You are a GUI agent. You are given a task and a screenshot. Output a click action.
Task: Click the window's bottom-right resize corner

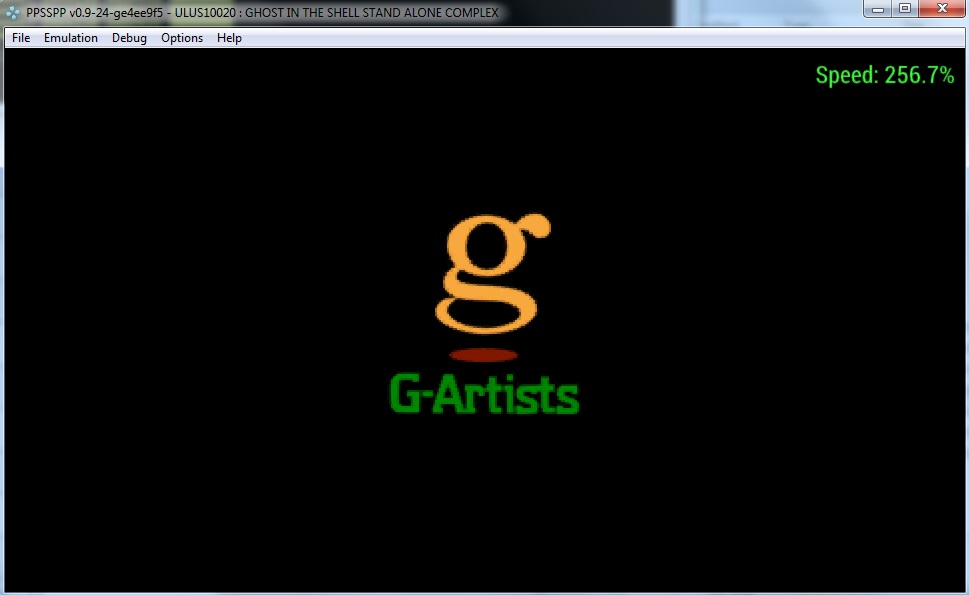click(965, 591)
